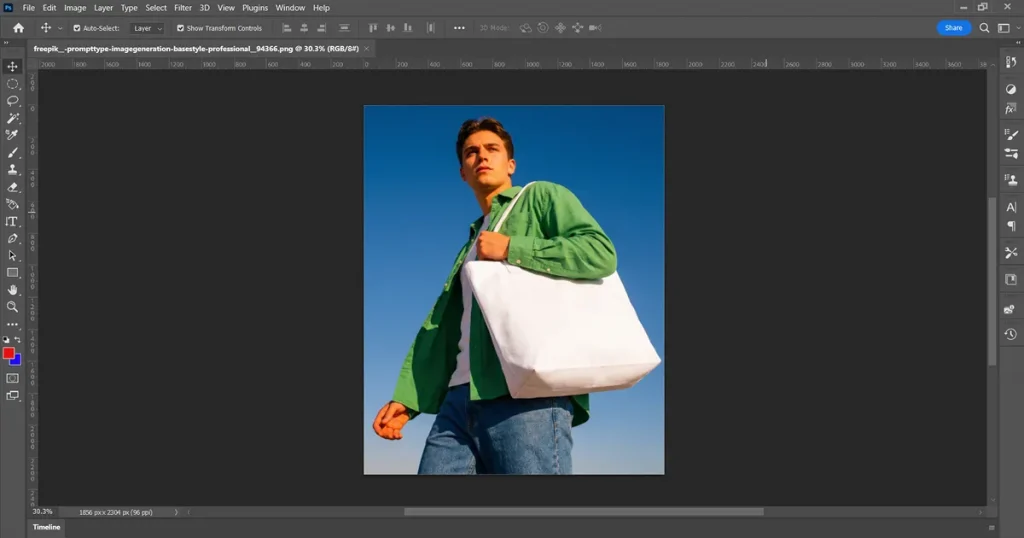Open the Clone Source panel icon
The height and width of the screenshot is (538, 1024).
(x=1011, y=180)
